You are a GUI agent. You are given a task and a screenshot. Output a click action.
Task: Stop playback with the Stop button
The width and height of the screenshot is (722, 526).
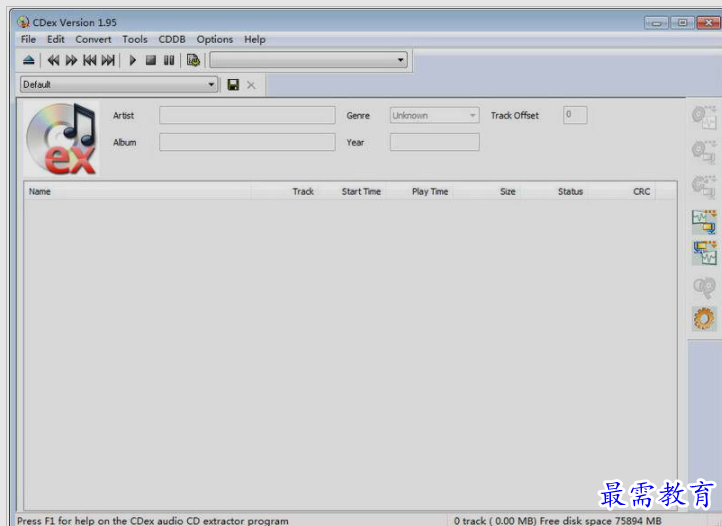[151, 60]
